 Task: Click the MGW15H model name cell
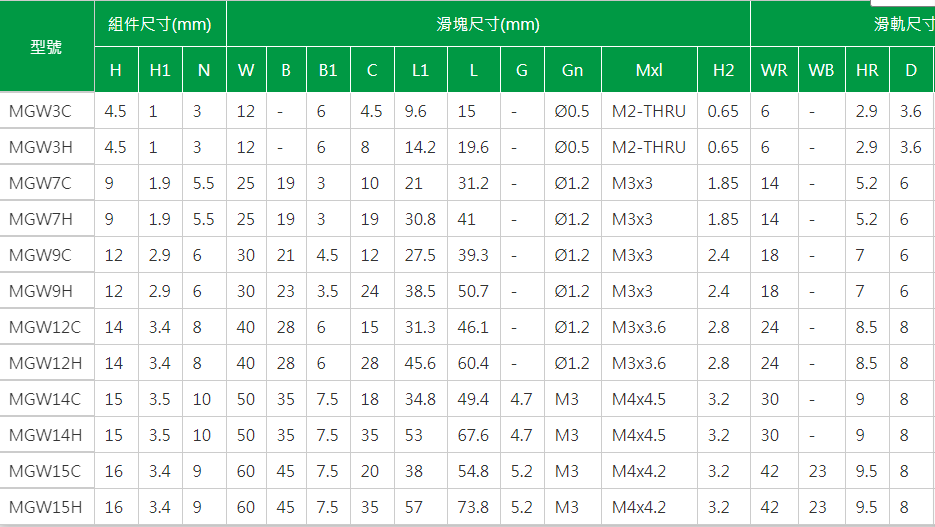click(47, 507)
